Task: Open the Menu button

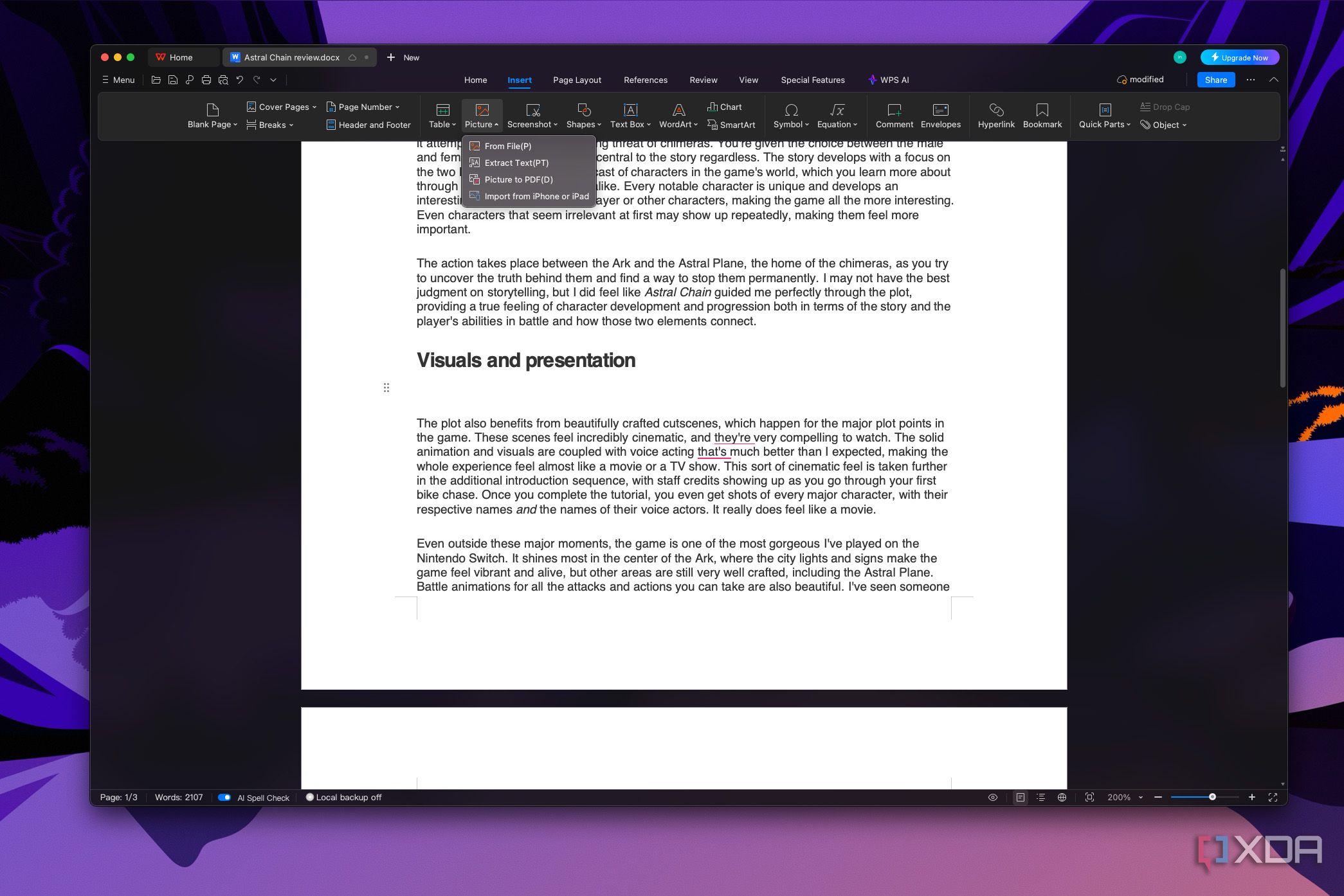Action: (118, 80)
